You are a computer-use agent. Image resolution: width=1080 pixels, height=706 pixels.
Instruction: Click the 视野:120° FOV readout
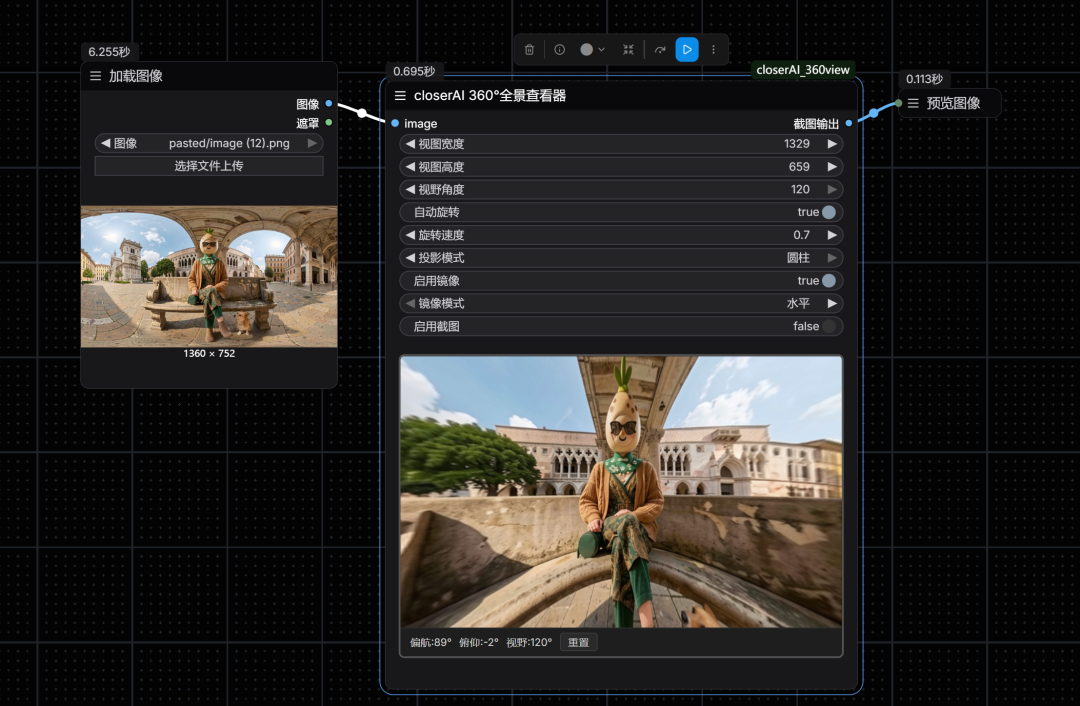(529, 643)
